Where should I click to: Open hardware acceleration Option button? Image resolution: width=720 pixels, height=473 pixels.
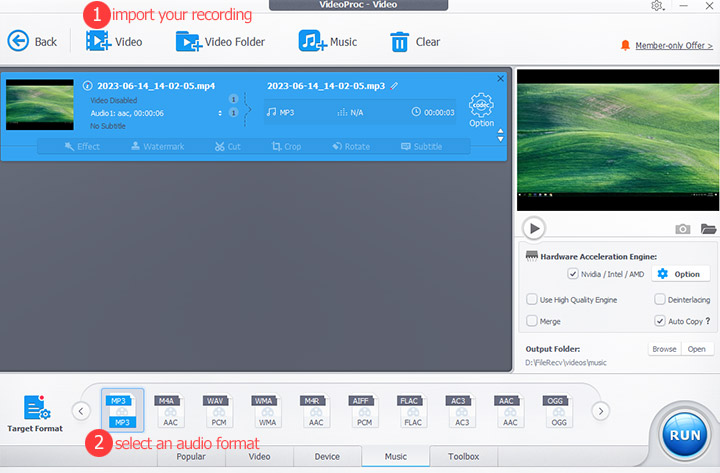[x=680, y=274]
